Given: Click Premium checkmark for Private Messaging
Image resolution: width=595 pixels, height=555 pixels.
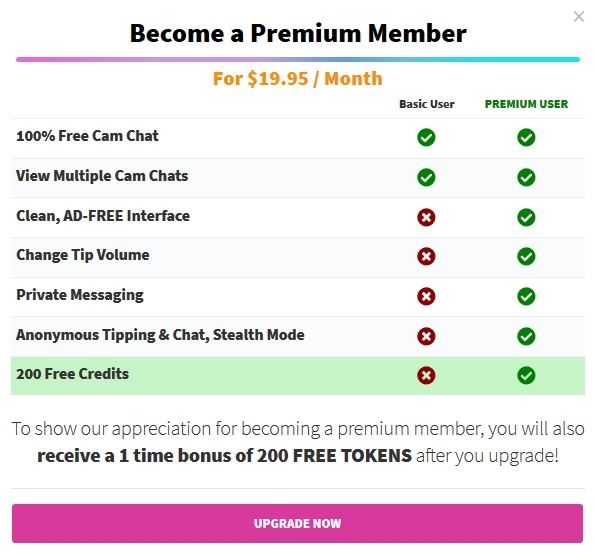Looking at the screenshot, I should 526,296.
